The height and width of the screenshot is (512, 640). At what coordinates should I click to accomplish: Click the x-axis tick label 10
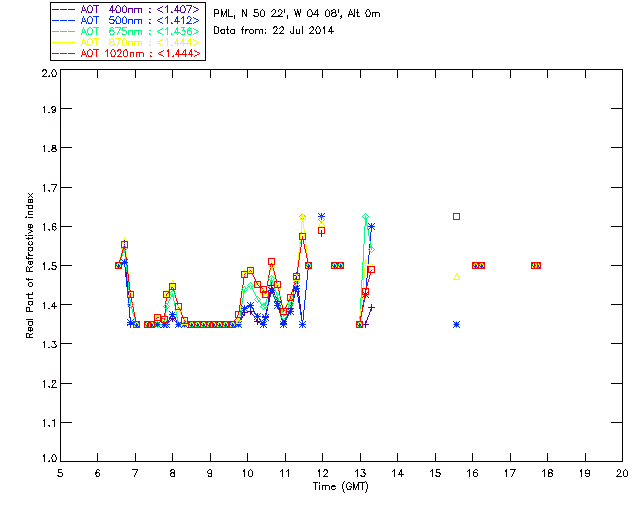click(x=247, y=473)
